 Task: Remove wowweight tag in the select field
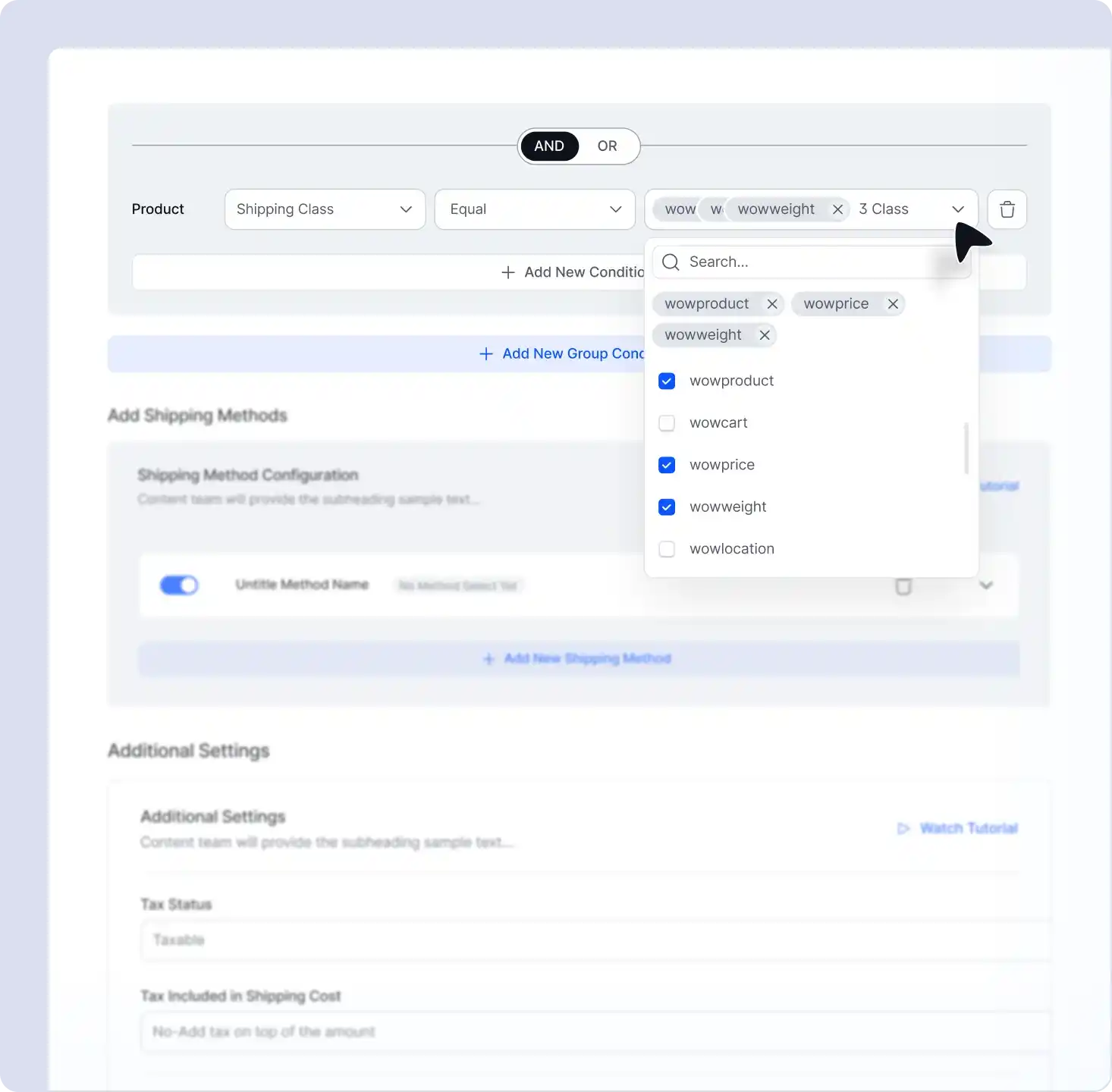(x=837, y=209)
